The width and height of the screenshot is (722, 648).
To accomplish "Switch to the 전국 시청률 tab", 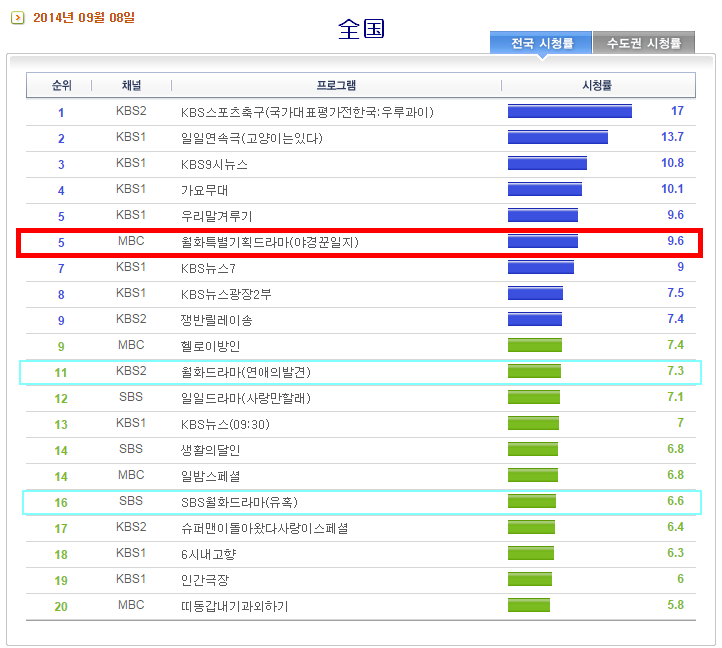I will (x=541, y=43).
